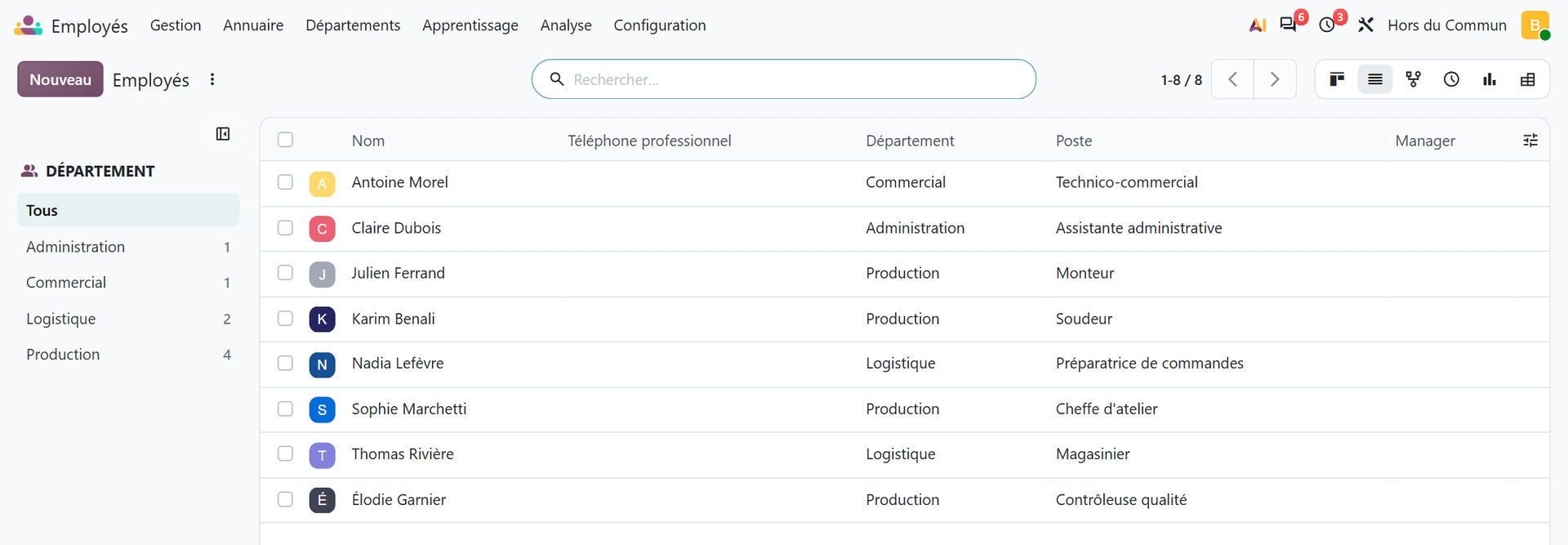Screen dimensions: 1568x545
Task: Open the user avatar menu
Action: (1535, 25)
